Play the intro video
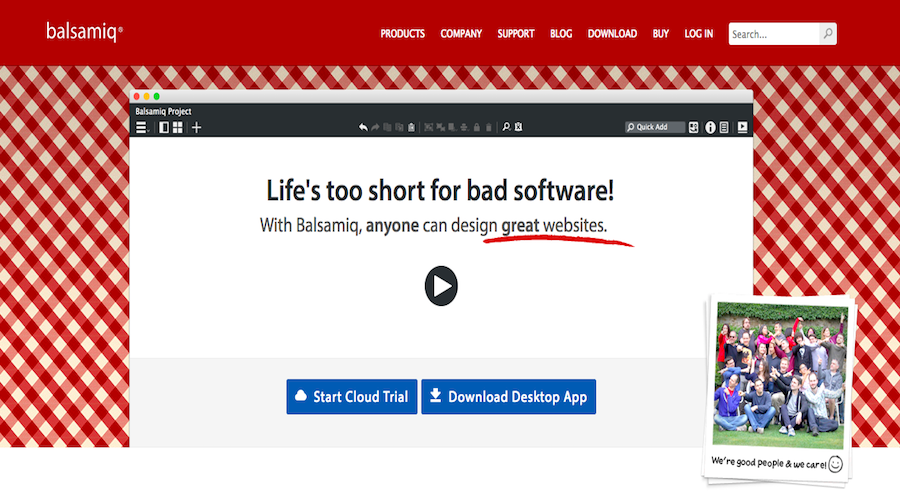The width and height of the screenshot is (900, 500). (441, 286)
